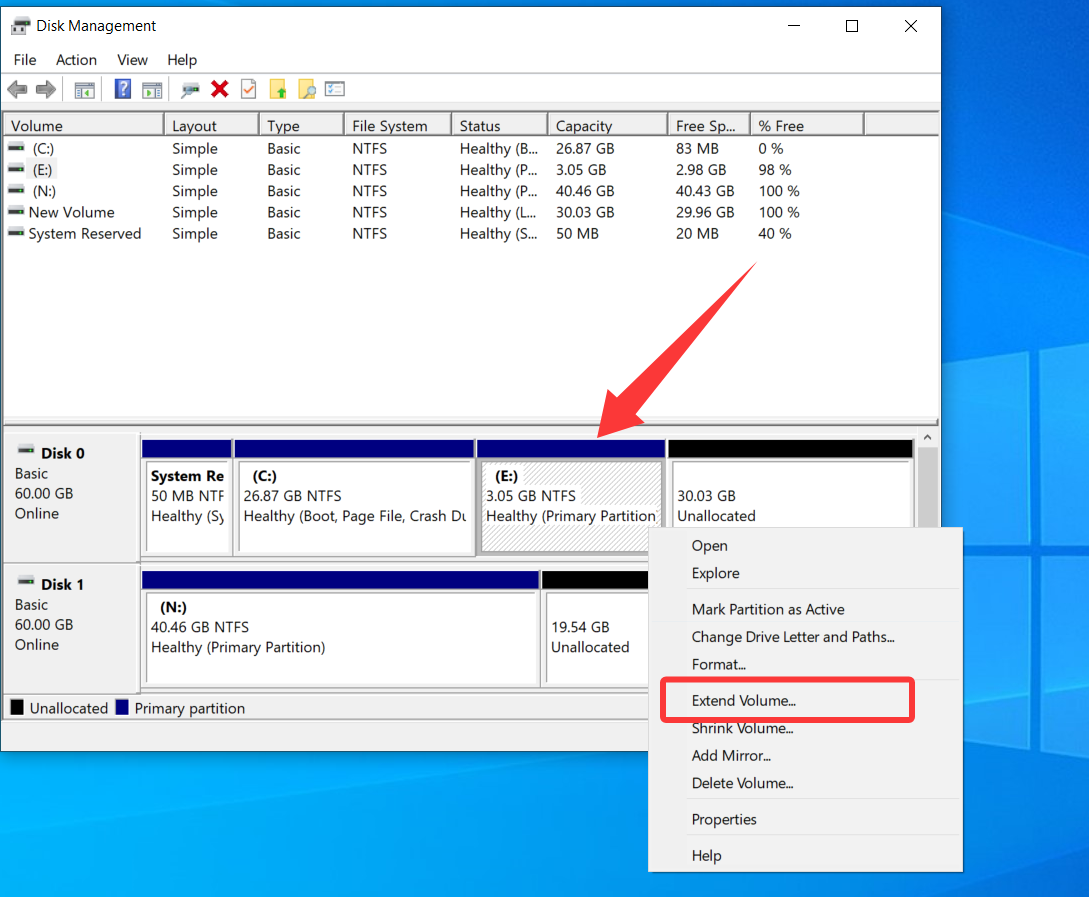Choose Explore from the context menu
Screen dimensions: 1089x897
click(x=806, y=573)
